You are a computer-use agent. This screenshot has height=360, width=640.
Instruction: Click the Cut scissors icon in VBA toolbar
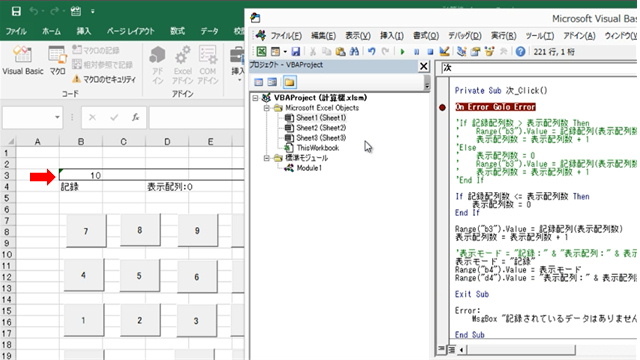coord(313,51)
